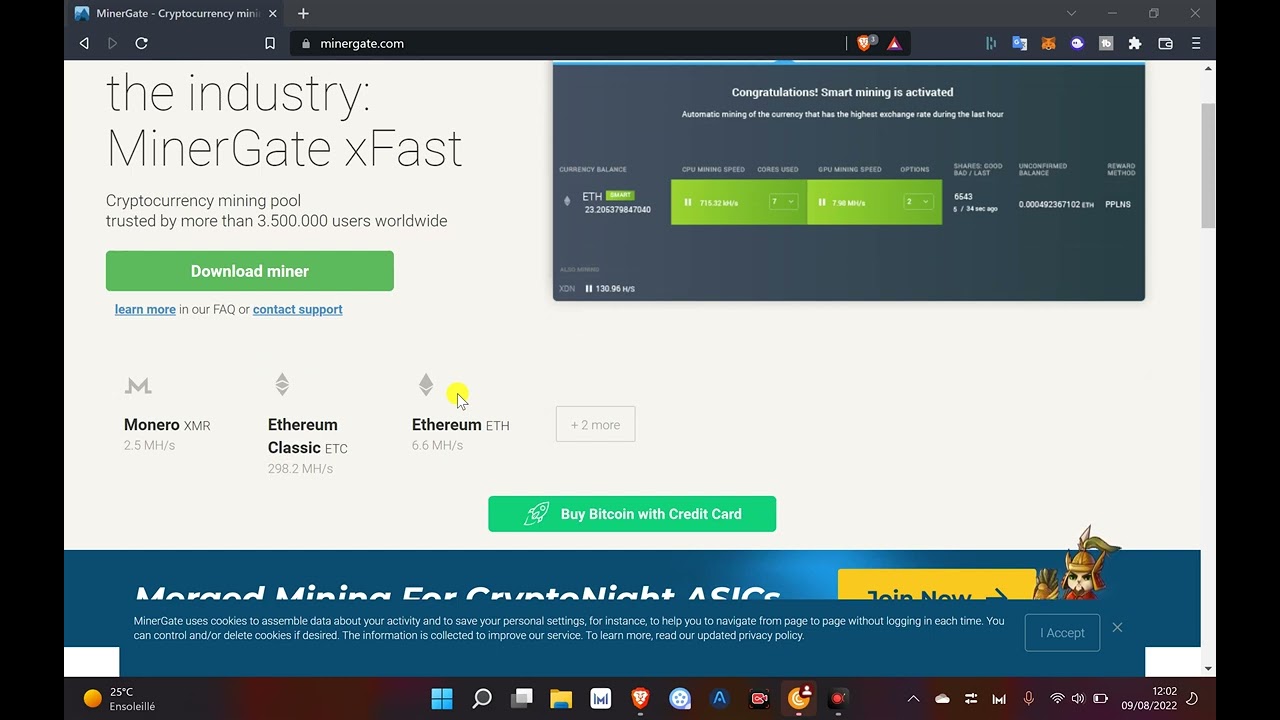This screenshot has width=1280, height=720.
Task: Pause CPU mining in the preview
Action: click(x=688, y=202)
